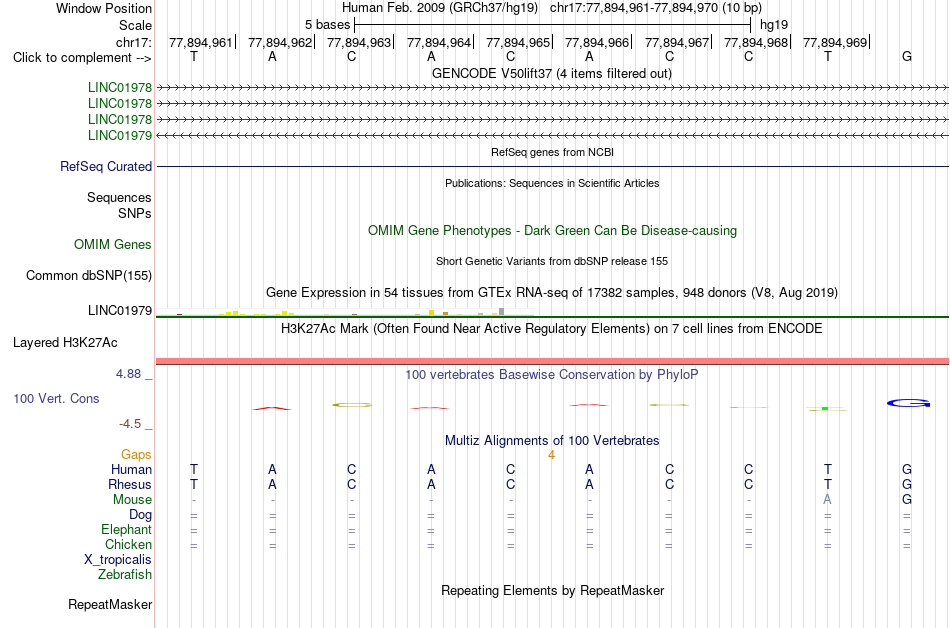This screenshot has width=950, height=628.
Task: Click position marker 77,894,968
Action: tap(756, 42)
